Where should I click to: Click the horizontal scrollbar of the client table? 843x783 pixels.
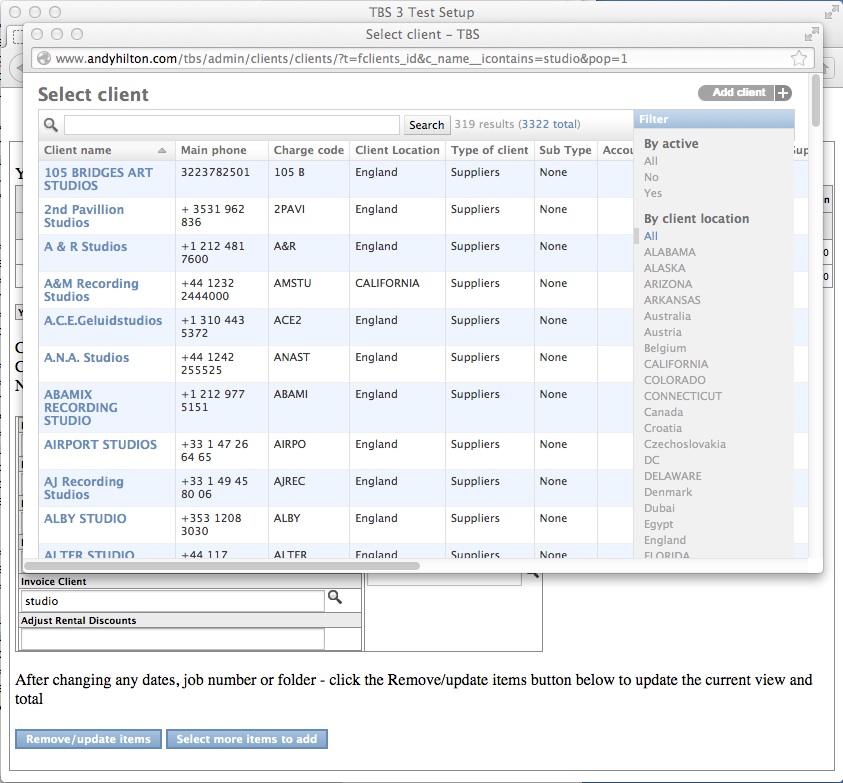222,566
